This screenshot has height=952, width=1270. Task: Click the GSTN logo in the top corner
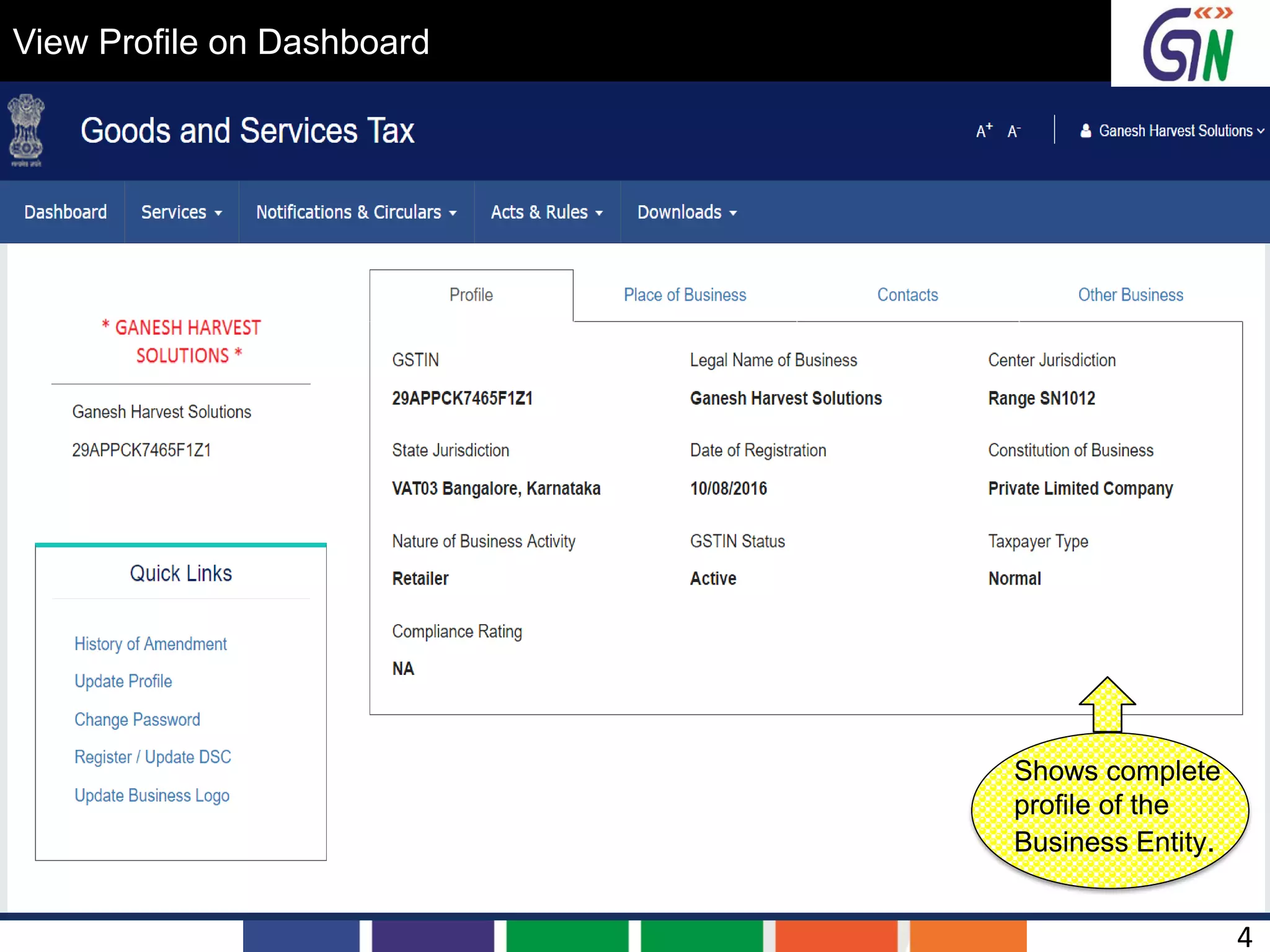[x=1189, y=43]
